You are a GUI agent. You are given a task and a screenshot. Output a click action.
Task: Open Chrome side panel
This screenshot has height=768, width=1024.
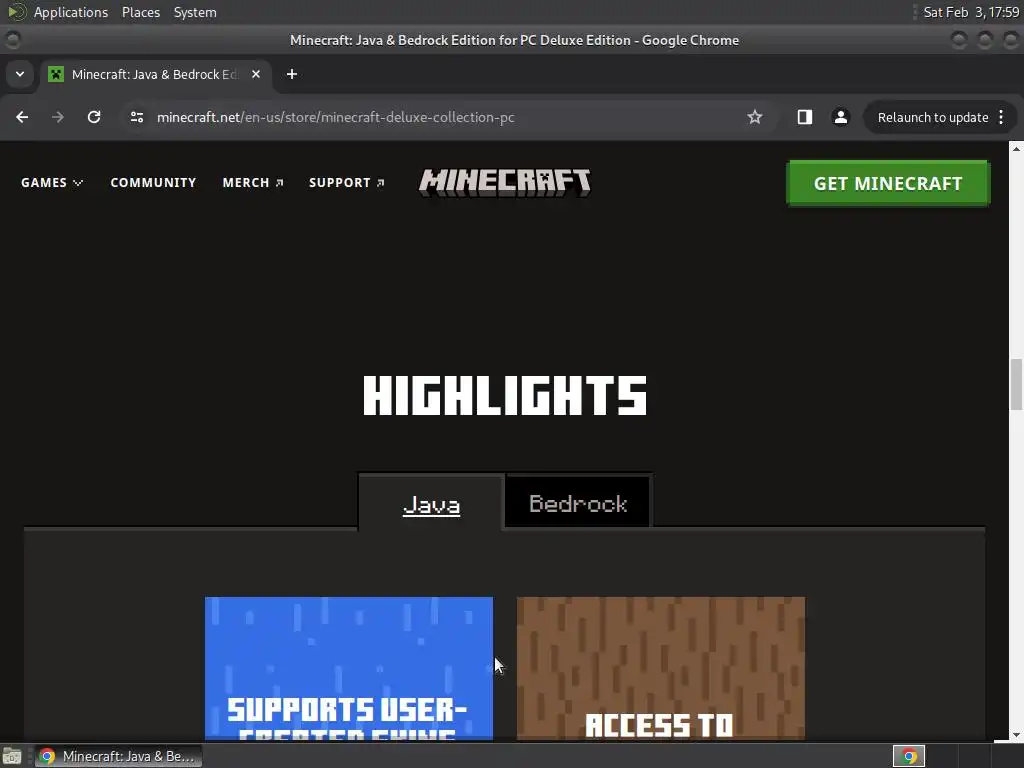pos(805,117)
